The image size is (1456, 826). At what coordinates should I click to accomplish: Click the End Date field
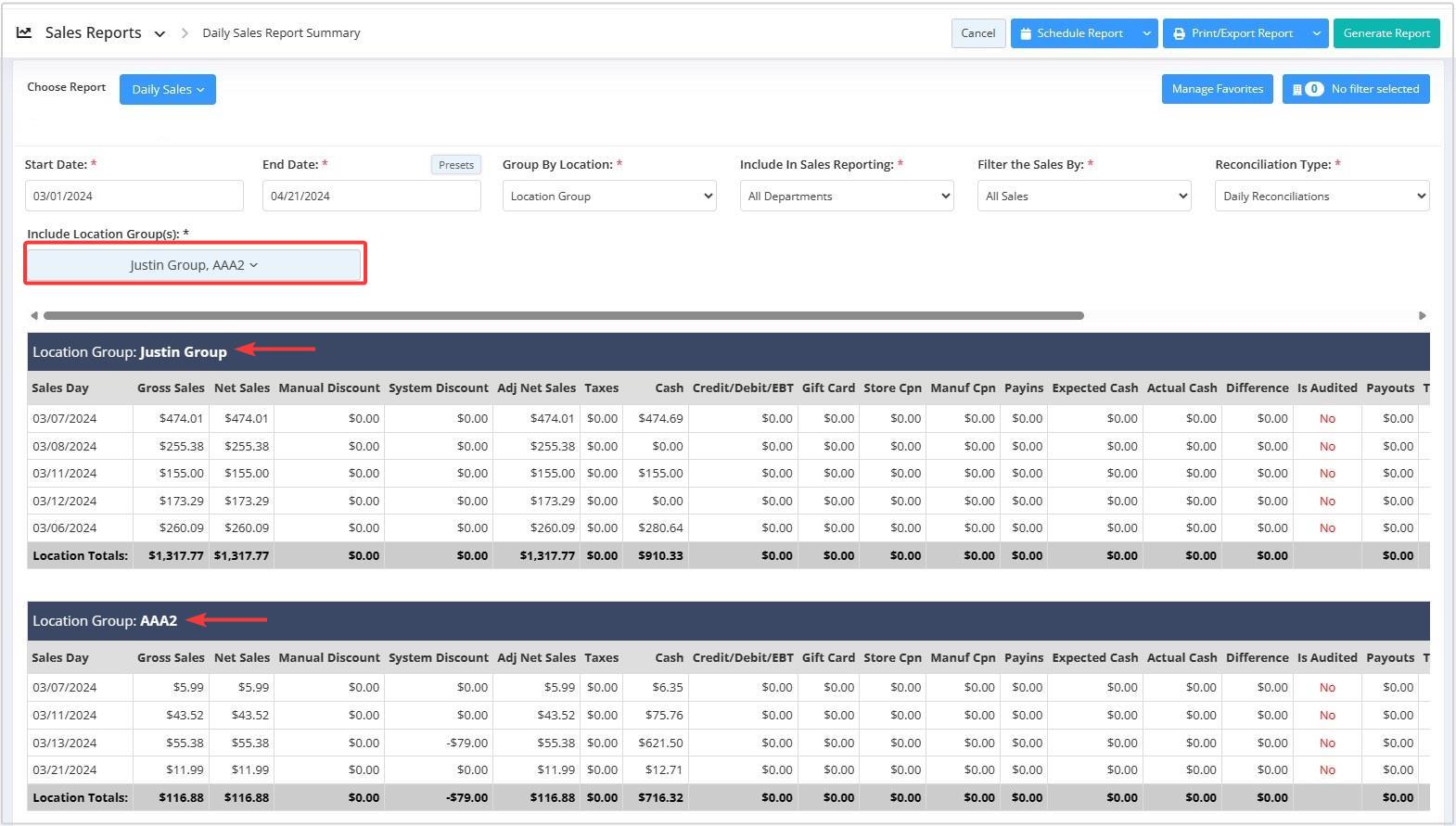click(372, 196)
